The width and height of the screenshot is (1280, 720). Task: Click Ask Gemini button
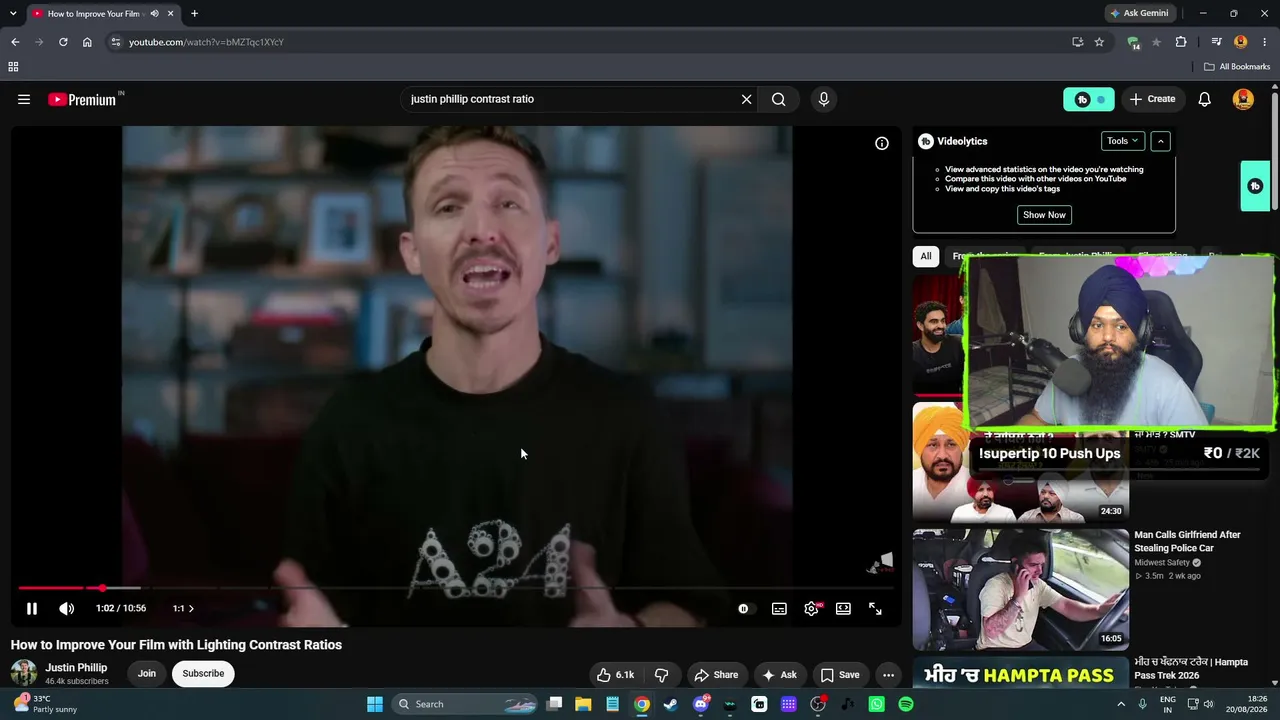1138,13
